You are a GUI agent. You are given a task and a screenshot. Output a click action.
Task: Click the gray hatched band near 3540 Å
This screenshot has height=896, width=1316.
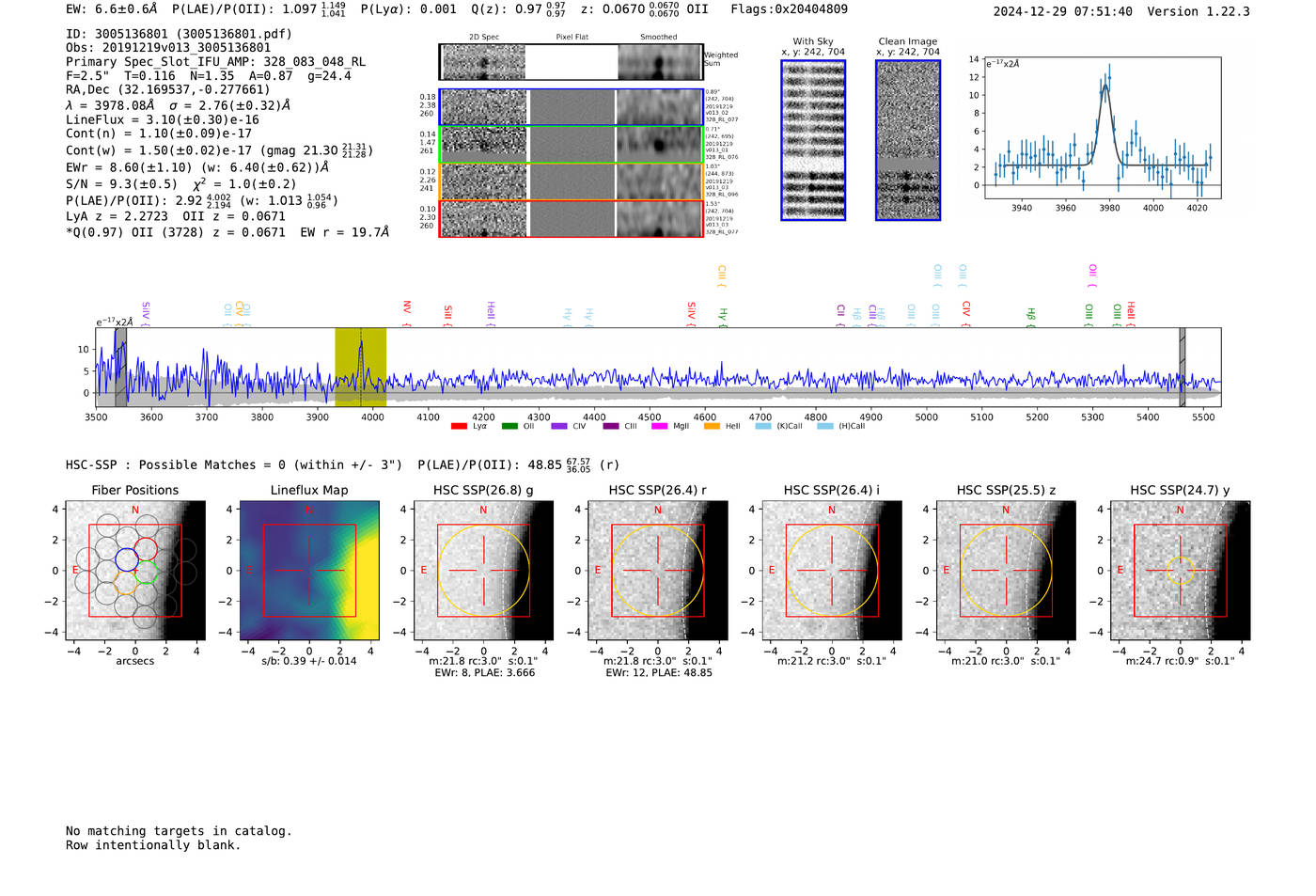120,368
